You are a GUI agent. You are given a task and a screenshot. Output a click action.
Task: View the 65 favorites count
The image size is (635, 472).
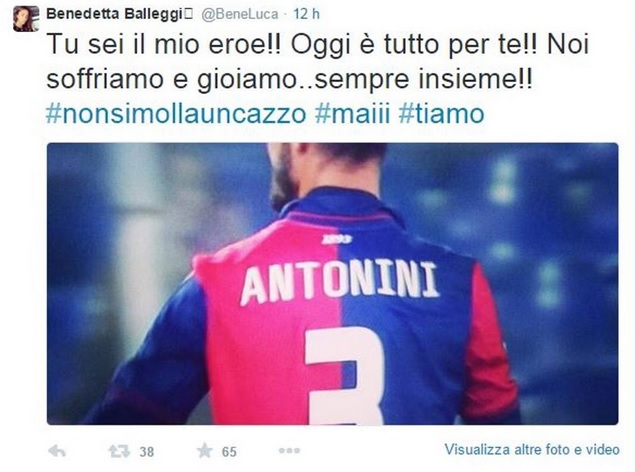[229, 452]
